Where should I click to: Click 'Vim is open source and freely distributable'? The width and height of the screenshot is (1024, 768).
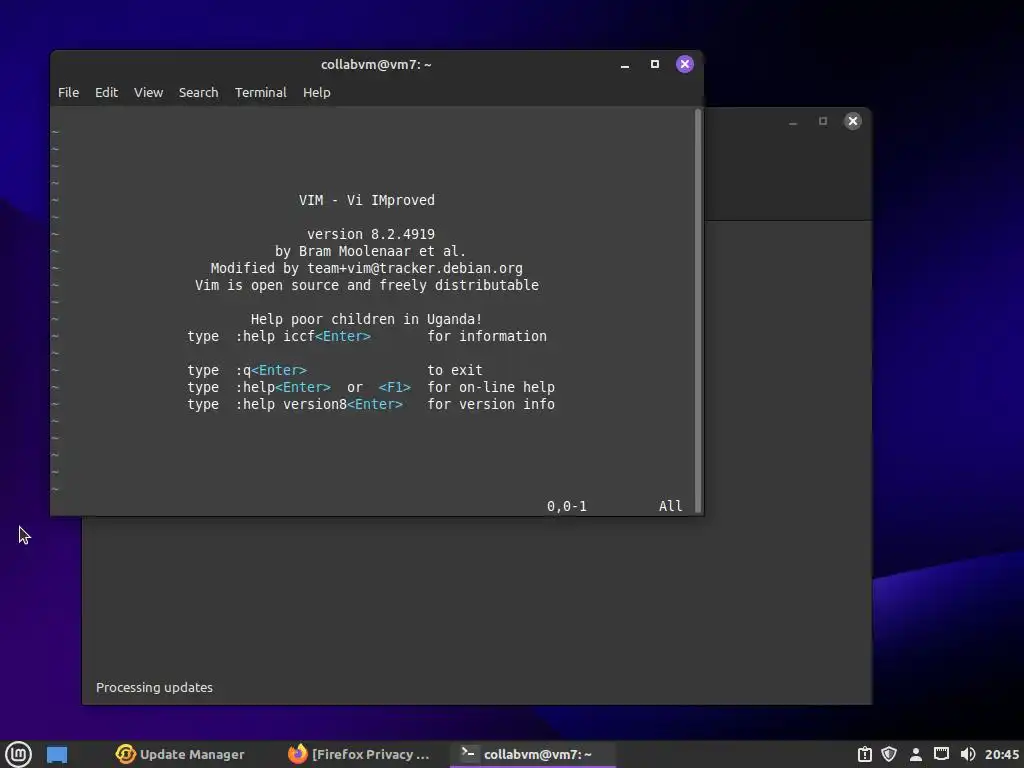pos(366,285)
